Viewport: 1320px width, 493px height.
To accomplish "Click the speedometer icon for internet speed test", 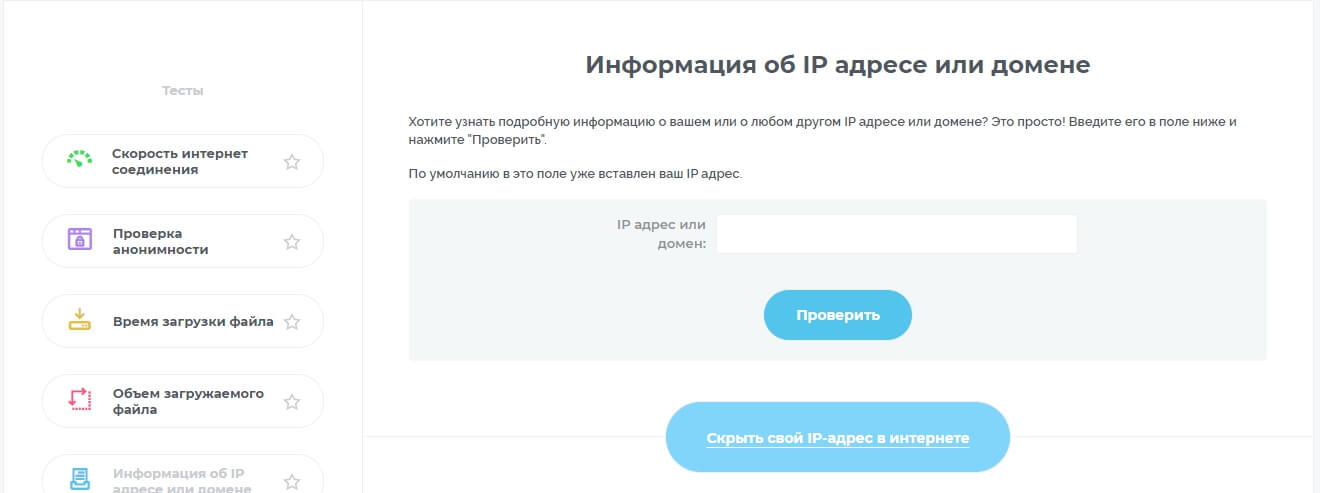I will 79,161.
